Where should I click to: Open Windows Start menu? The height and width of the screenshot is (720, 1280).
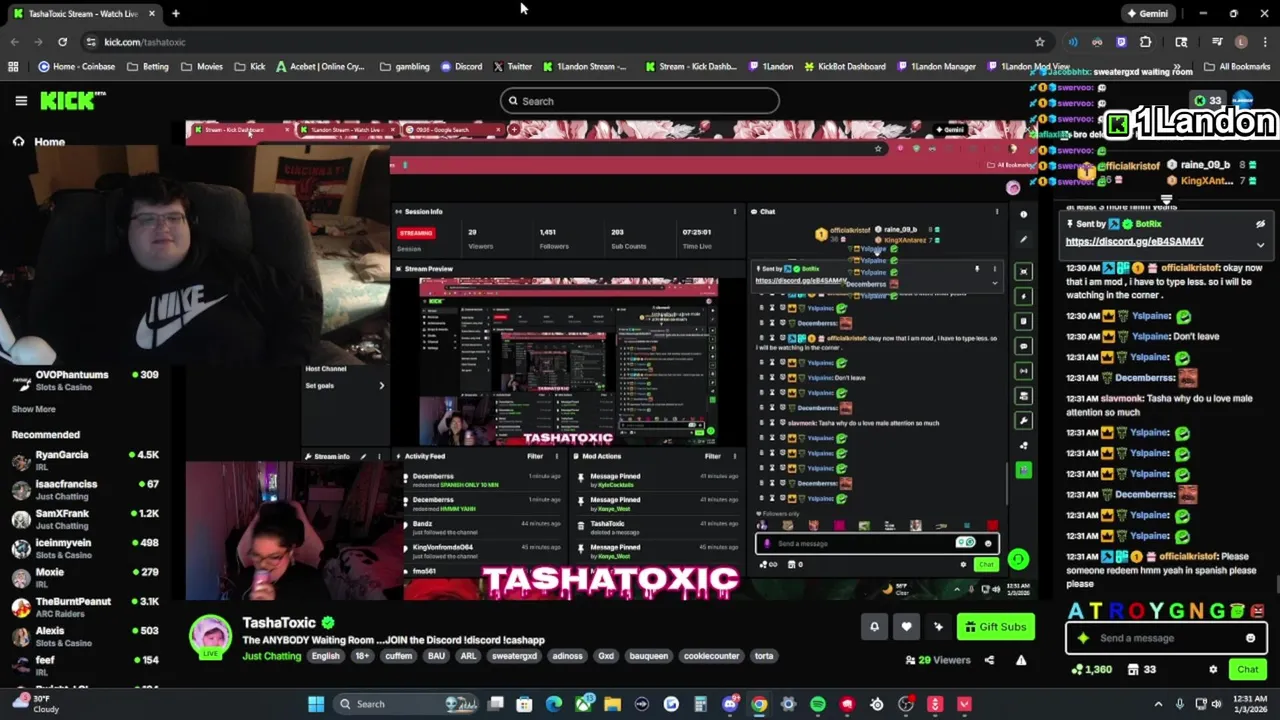316,704
